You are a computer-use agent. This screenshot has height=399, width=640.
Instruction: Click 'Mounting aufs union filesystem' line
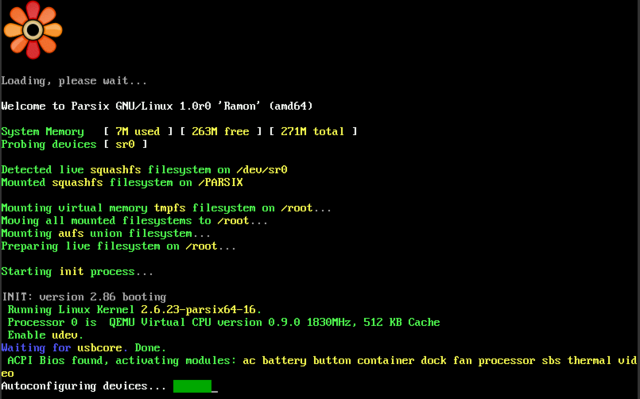tap(106, 233)
